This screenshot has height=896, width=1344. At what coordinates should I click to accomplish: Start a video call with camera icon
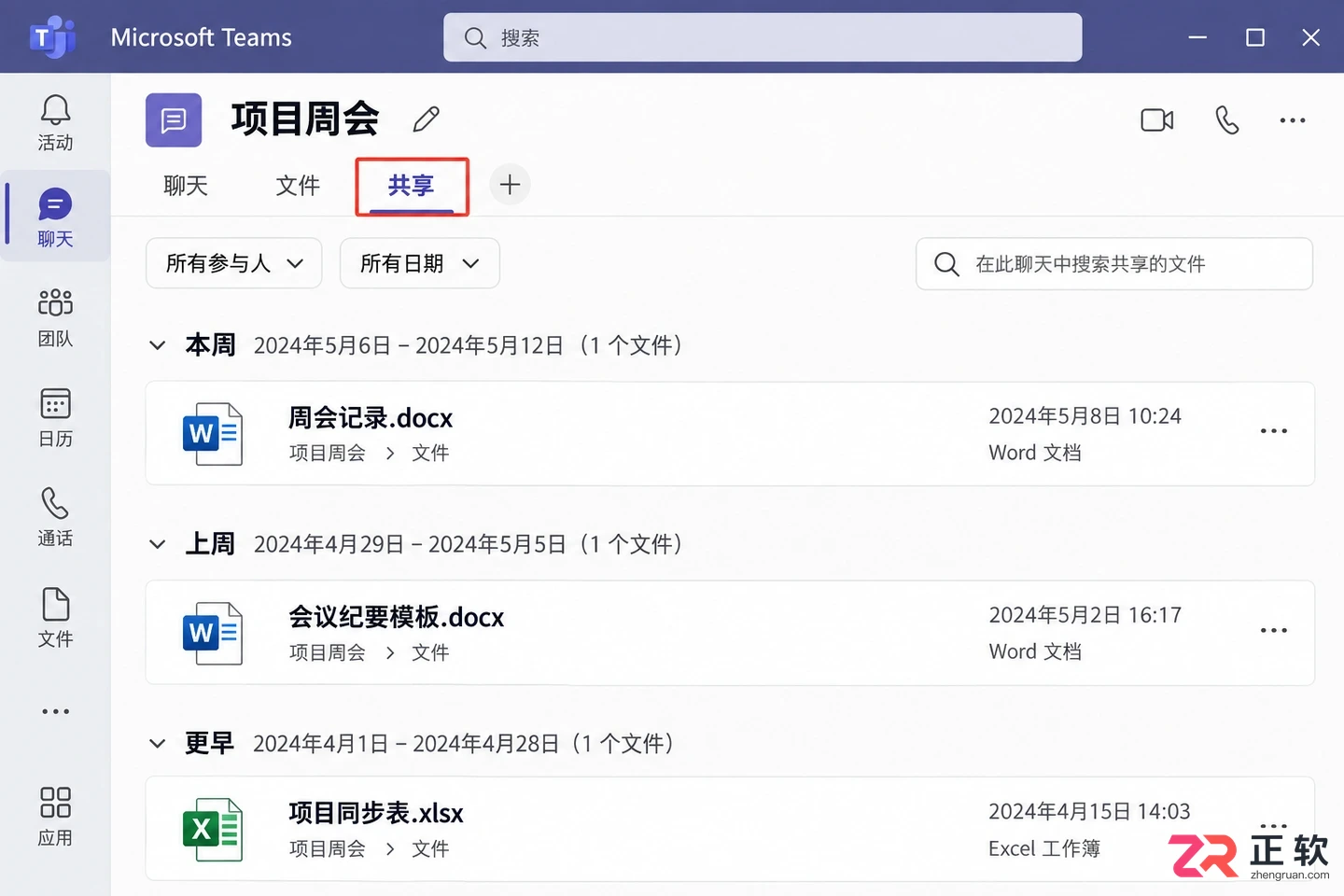(1157, 119)
